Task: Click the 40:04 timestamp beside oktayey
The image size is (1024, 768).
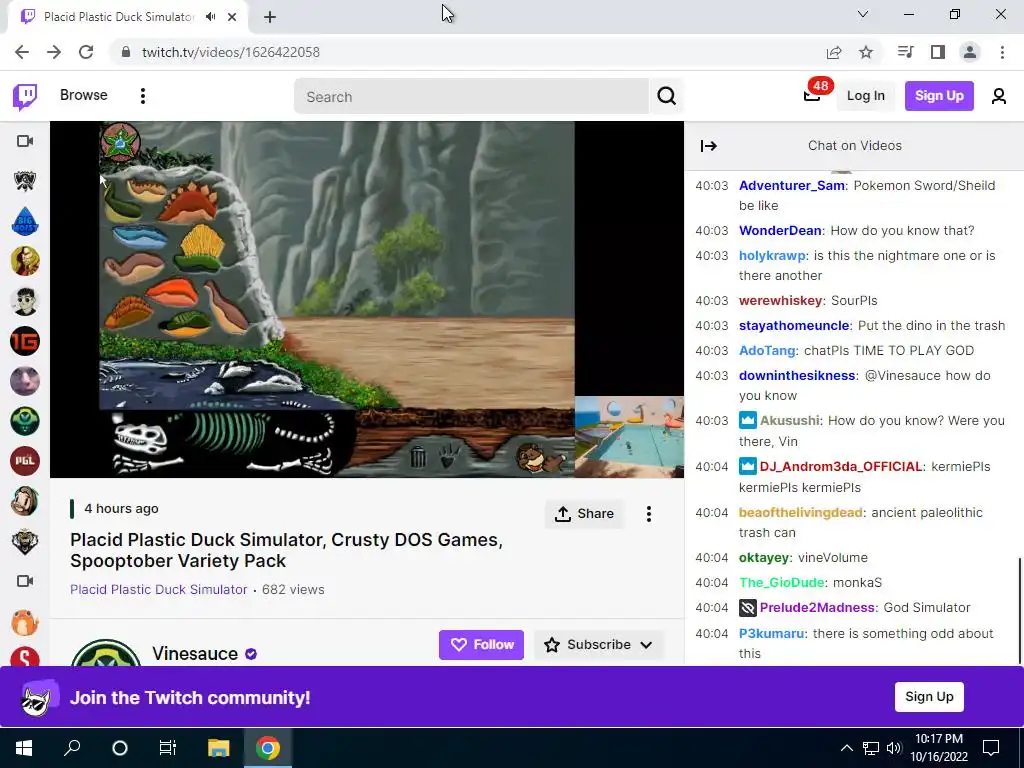Action: (x=711, y=558)
